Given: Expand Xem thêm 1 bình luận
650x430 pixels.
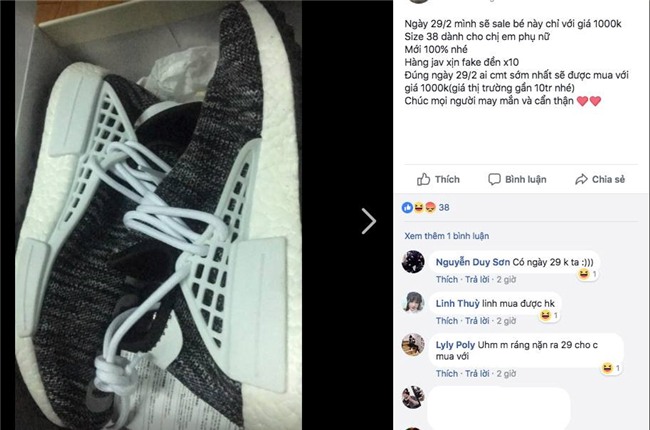Looking at the screenshot, I should (446, 236).
